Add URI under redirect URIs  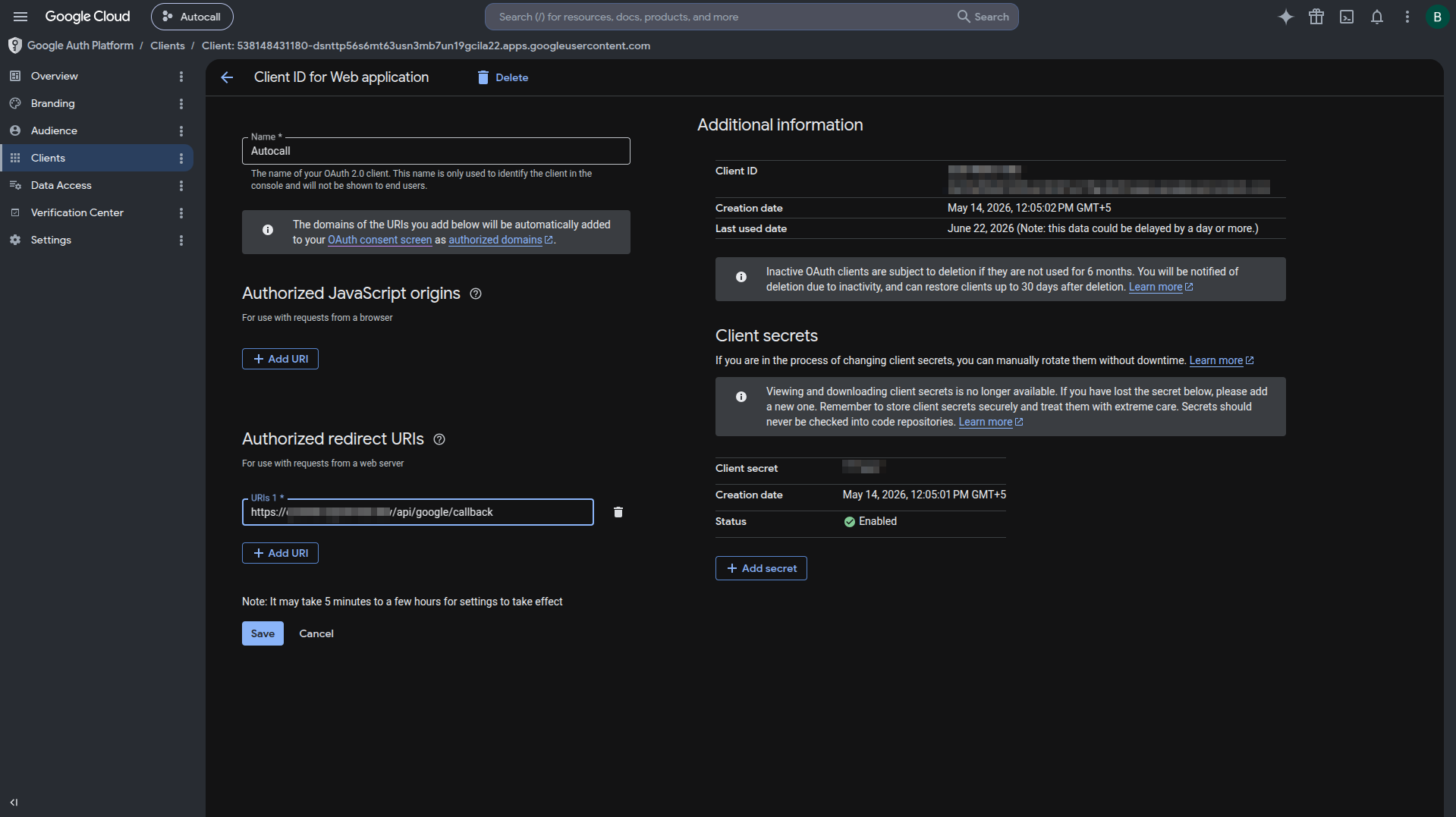(280, 553)
